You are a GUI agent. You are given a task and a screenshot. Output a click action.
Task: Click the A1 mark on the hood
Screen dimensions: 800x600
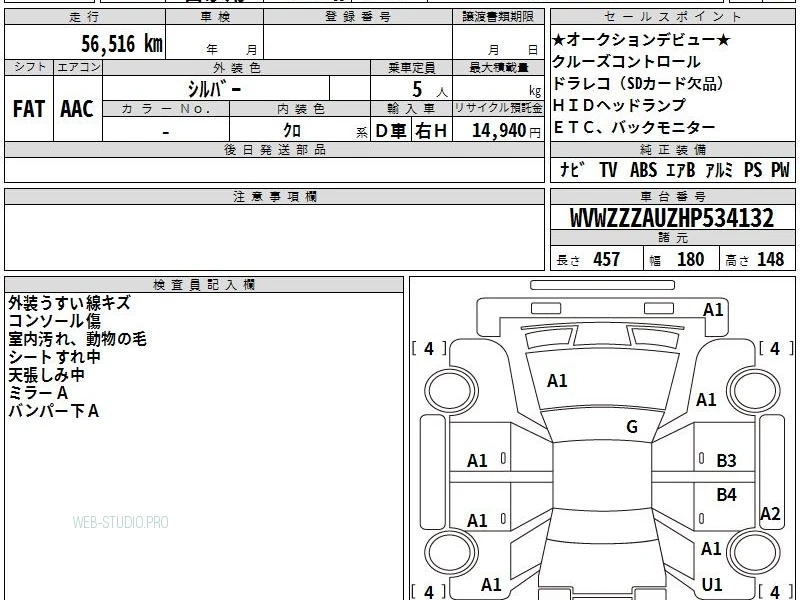click(557, 381)
